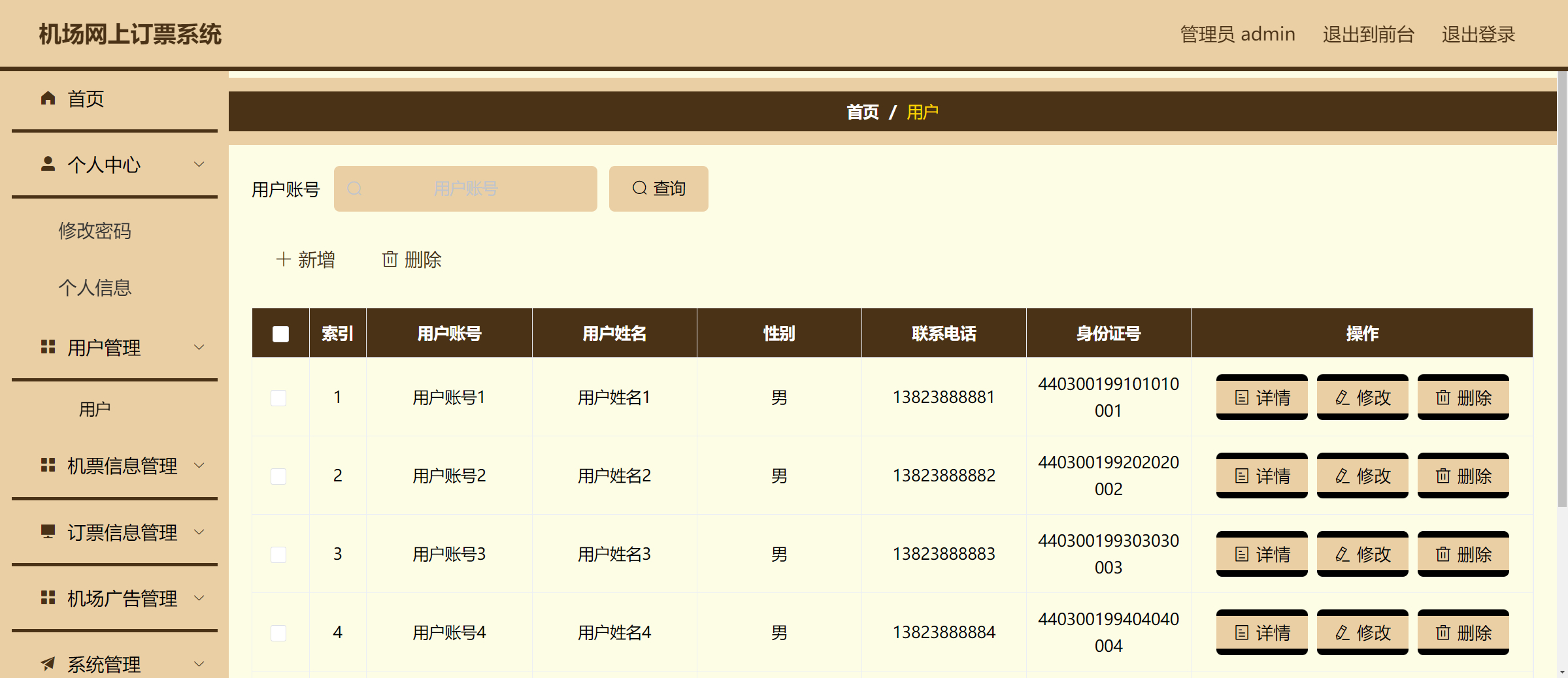
Task: Click the trash icon in 用户账号4 row's 删除 button
Action: [x=1443, y=633]
